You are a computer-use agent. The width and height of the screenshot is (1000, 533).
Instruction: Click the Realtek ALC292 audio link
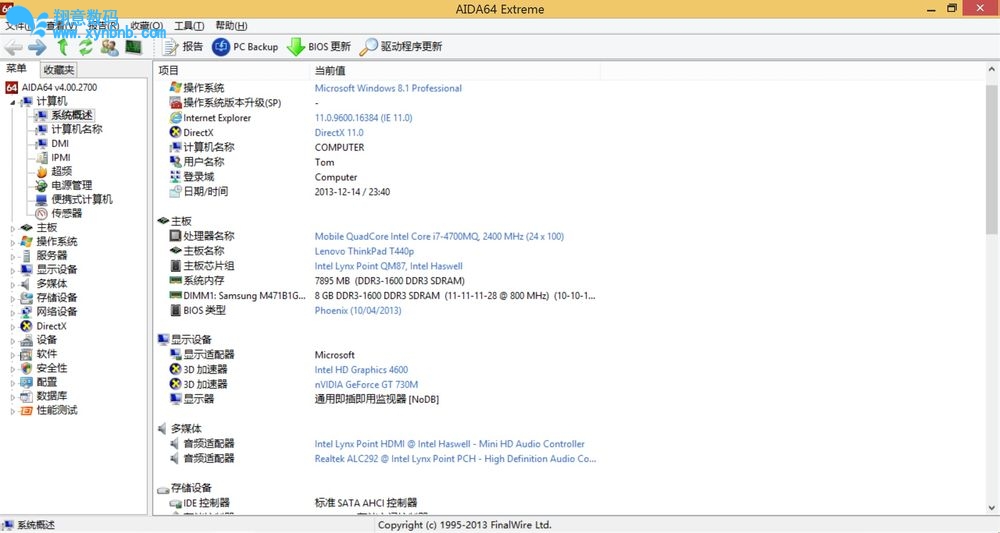455,458
